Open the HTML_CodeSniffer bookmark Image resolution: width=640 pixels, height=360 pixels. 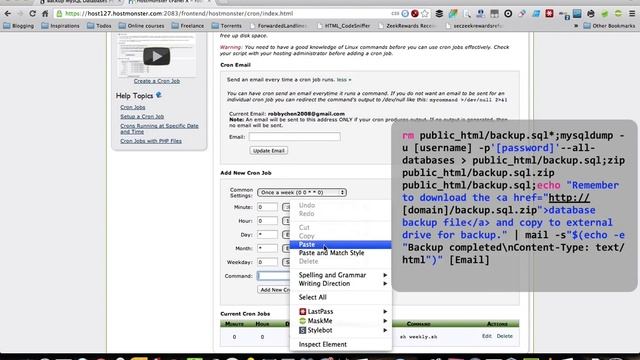343,26
